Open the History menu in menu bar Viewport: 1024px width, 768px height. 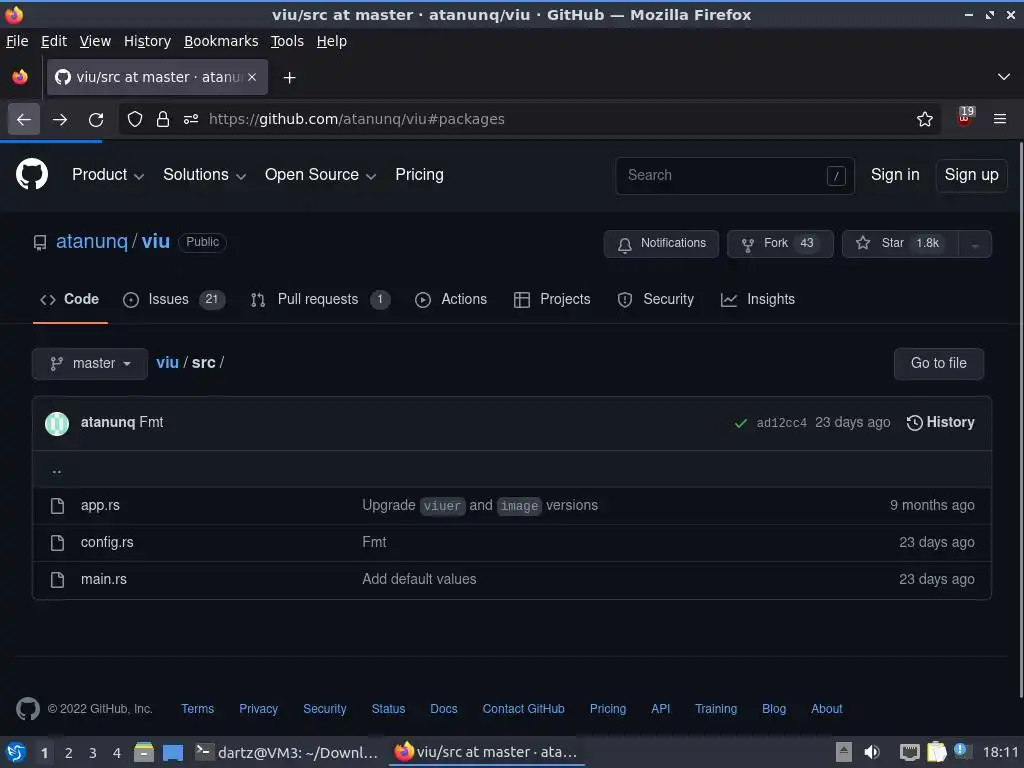[147, 41]
